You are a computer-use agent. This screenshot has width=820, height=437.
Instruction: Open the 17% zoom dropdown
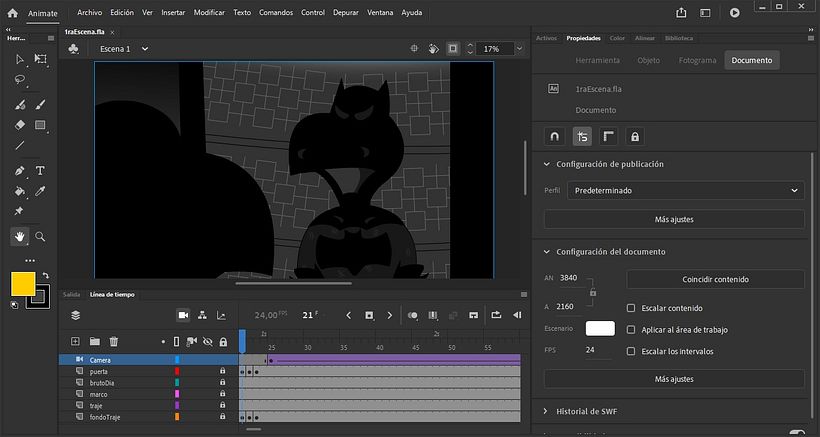pos(519,49)
